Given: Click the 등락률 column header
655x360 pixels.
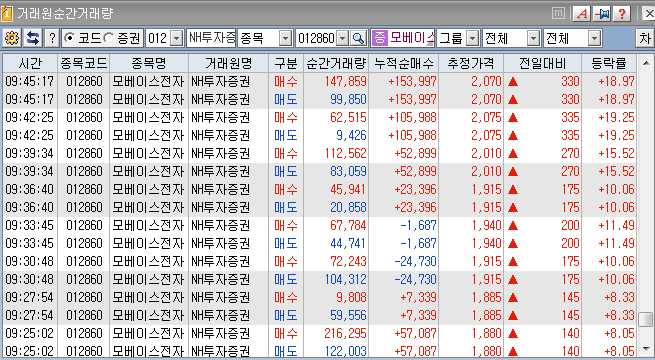Looking at the screenshot, I should 609,63.
